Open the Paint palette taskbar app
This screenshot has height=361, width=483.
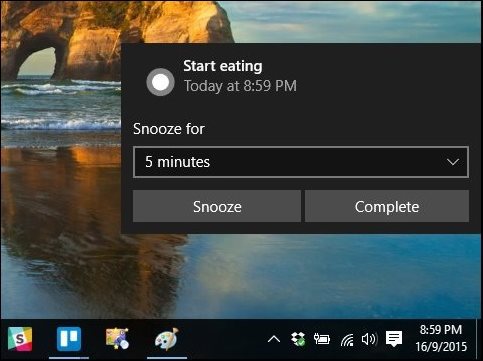(167, 339)
